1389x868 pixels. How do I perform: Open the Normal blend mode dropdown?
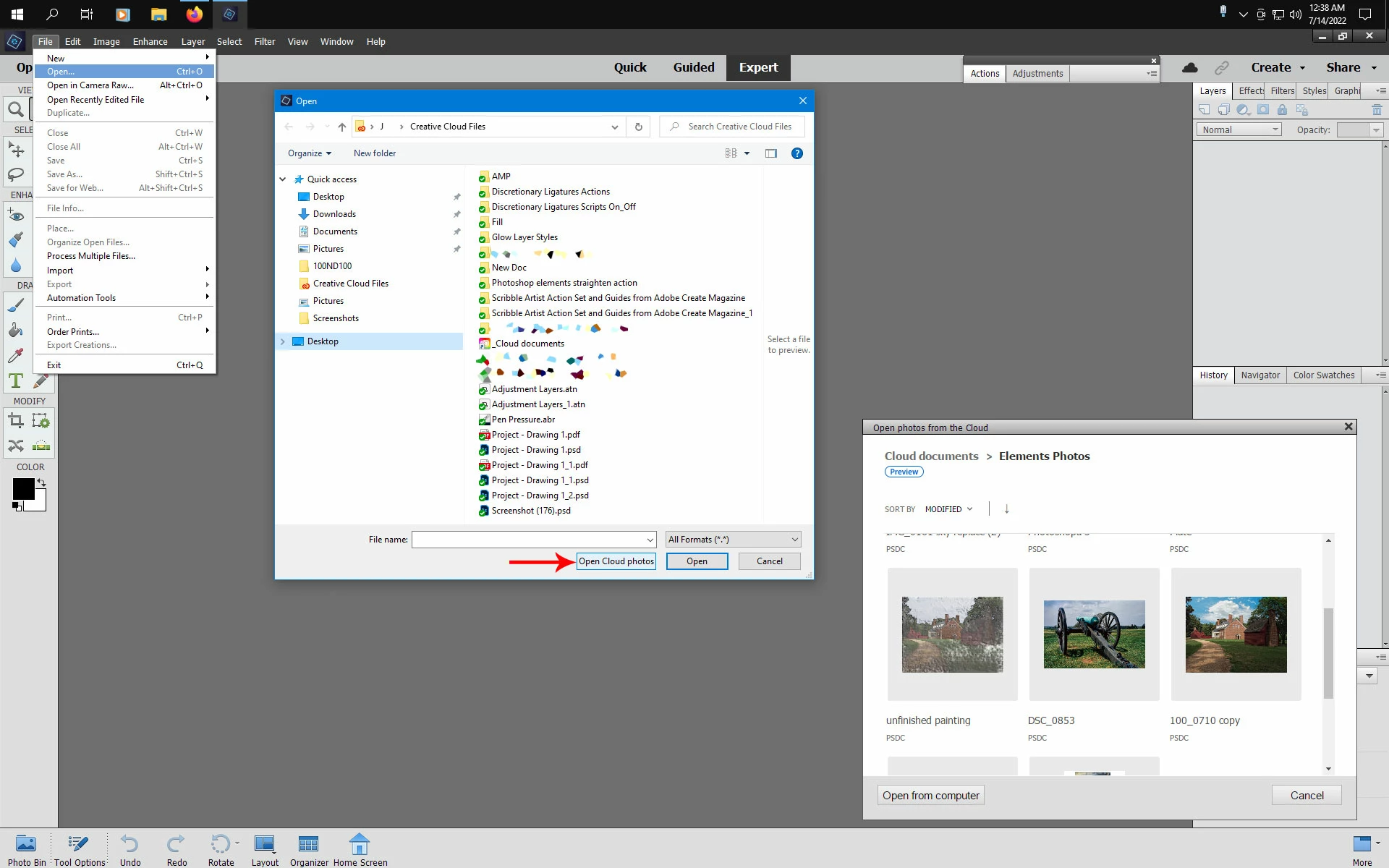(1239, 129)
